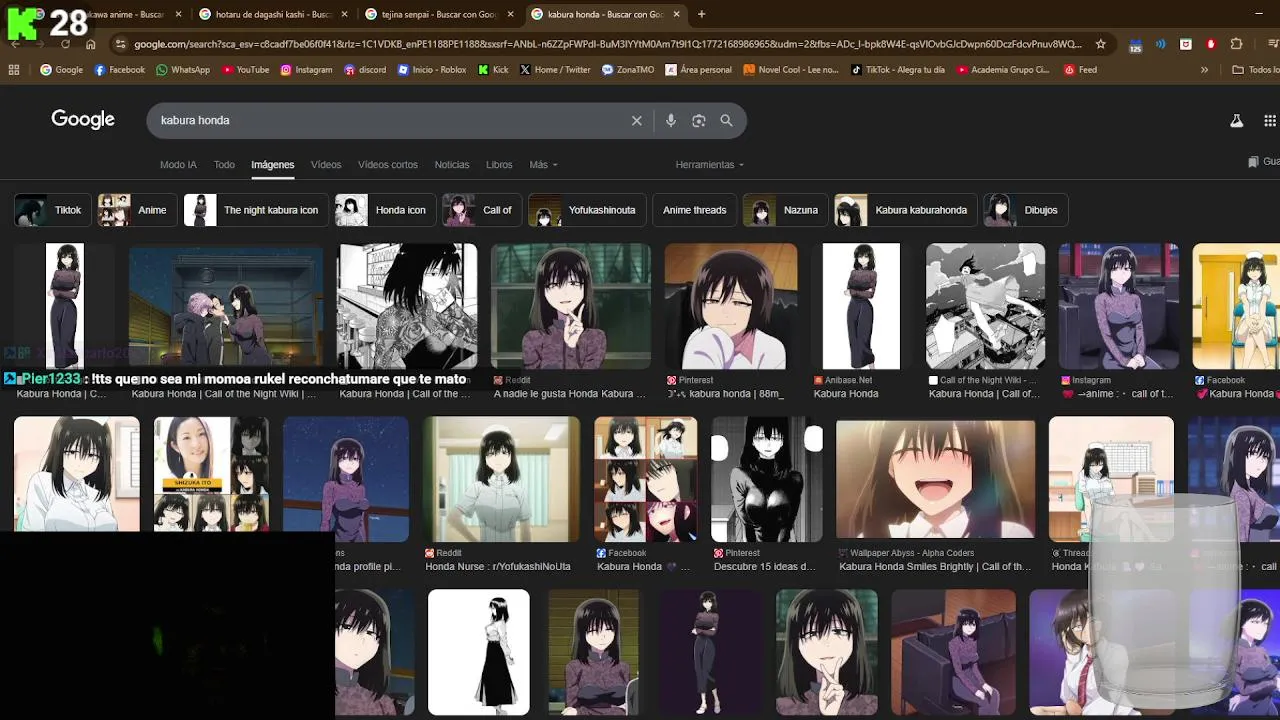Filter by the Nazuna chip
Image resolution: width=1280 pixels, height=720 pixels.
(x=785, y=210)
